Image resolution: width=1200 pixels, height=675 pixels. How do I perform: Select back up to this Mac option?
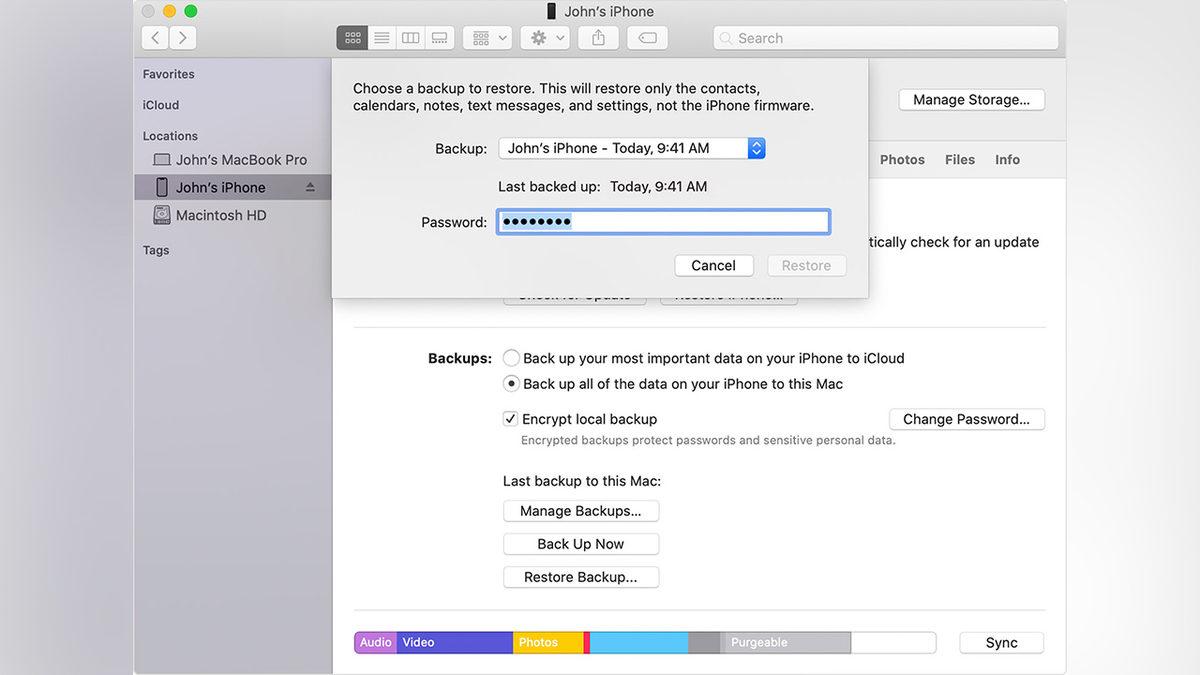click(x=511, y=384)
